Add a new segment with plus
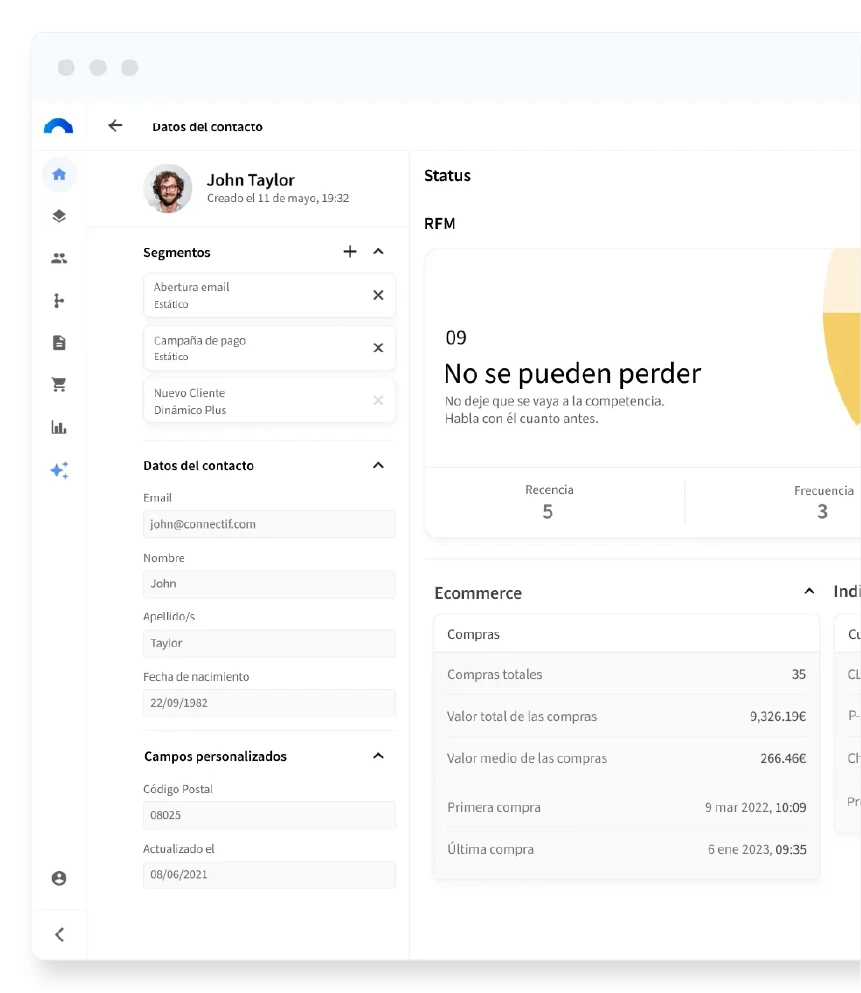This screenshot has width=861, height=993. click(x=350, y=251)
